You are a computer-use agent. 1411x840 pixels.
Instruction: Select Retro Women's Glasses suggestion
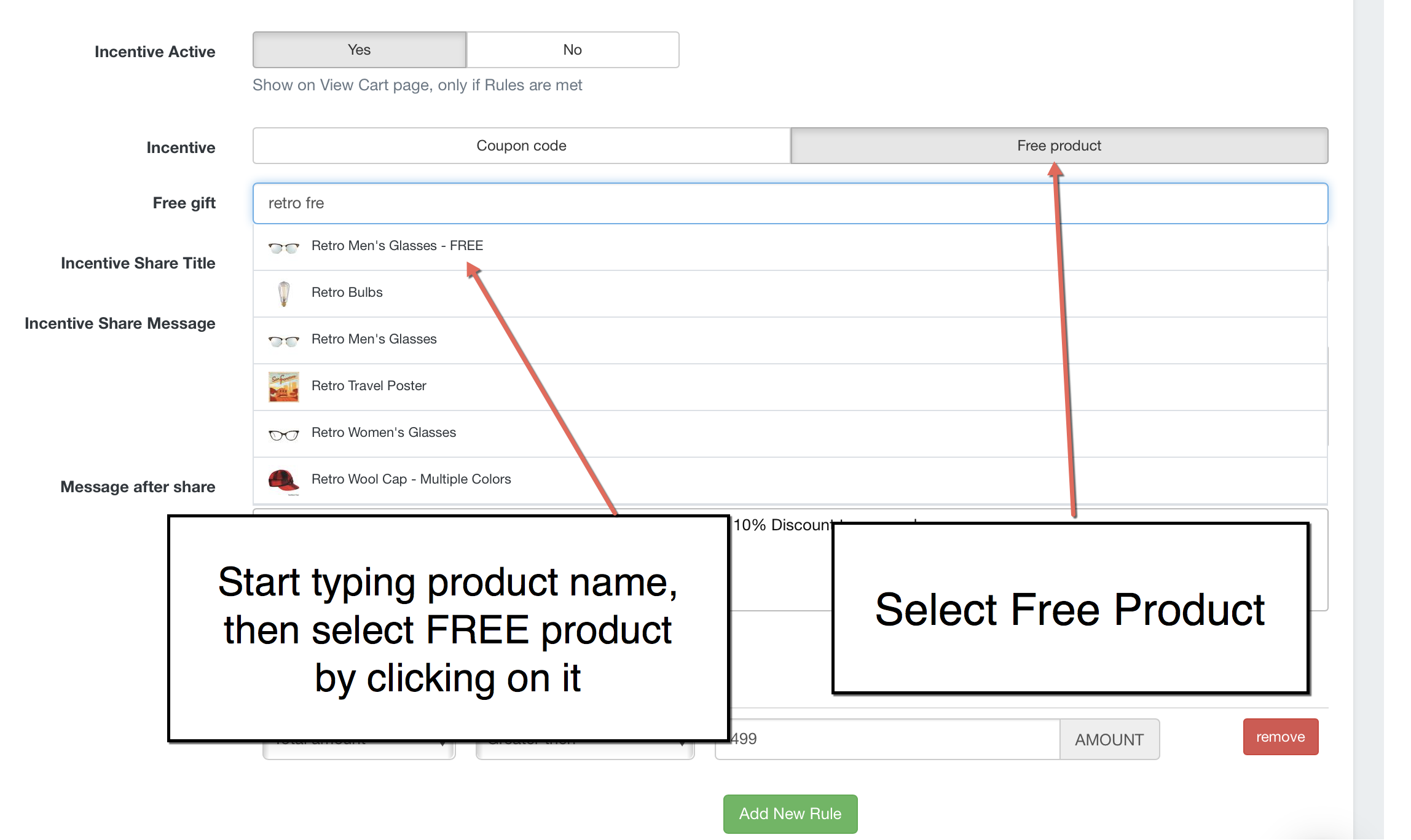tap(790, 434)
